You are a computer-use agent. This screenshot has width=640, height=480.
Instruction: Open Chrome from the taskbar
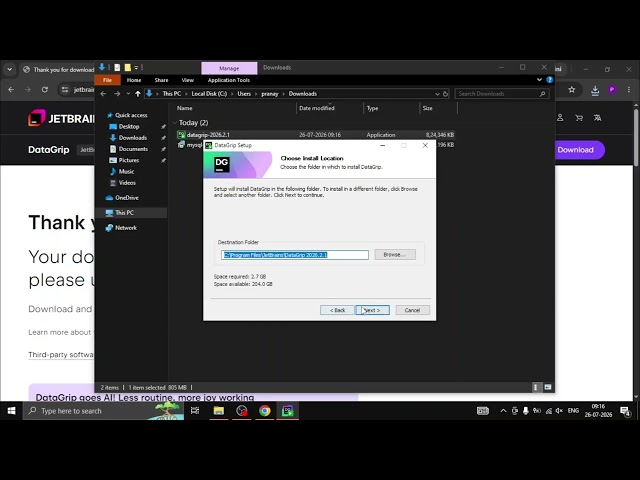pos(264,411)
